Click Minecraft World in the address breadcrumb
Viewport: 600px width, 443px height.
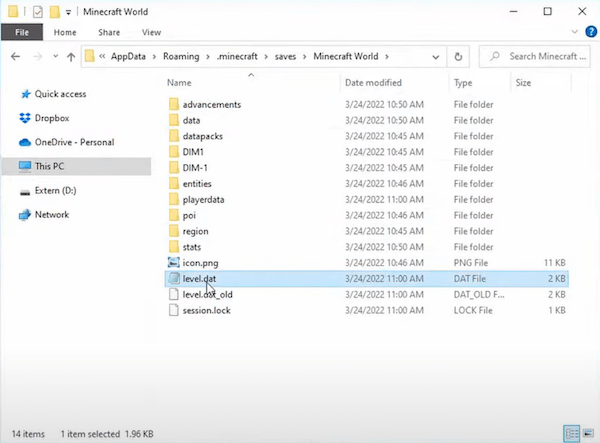click(x=346, y=57)
